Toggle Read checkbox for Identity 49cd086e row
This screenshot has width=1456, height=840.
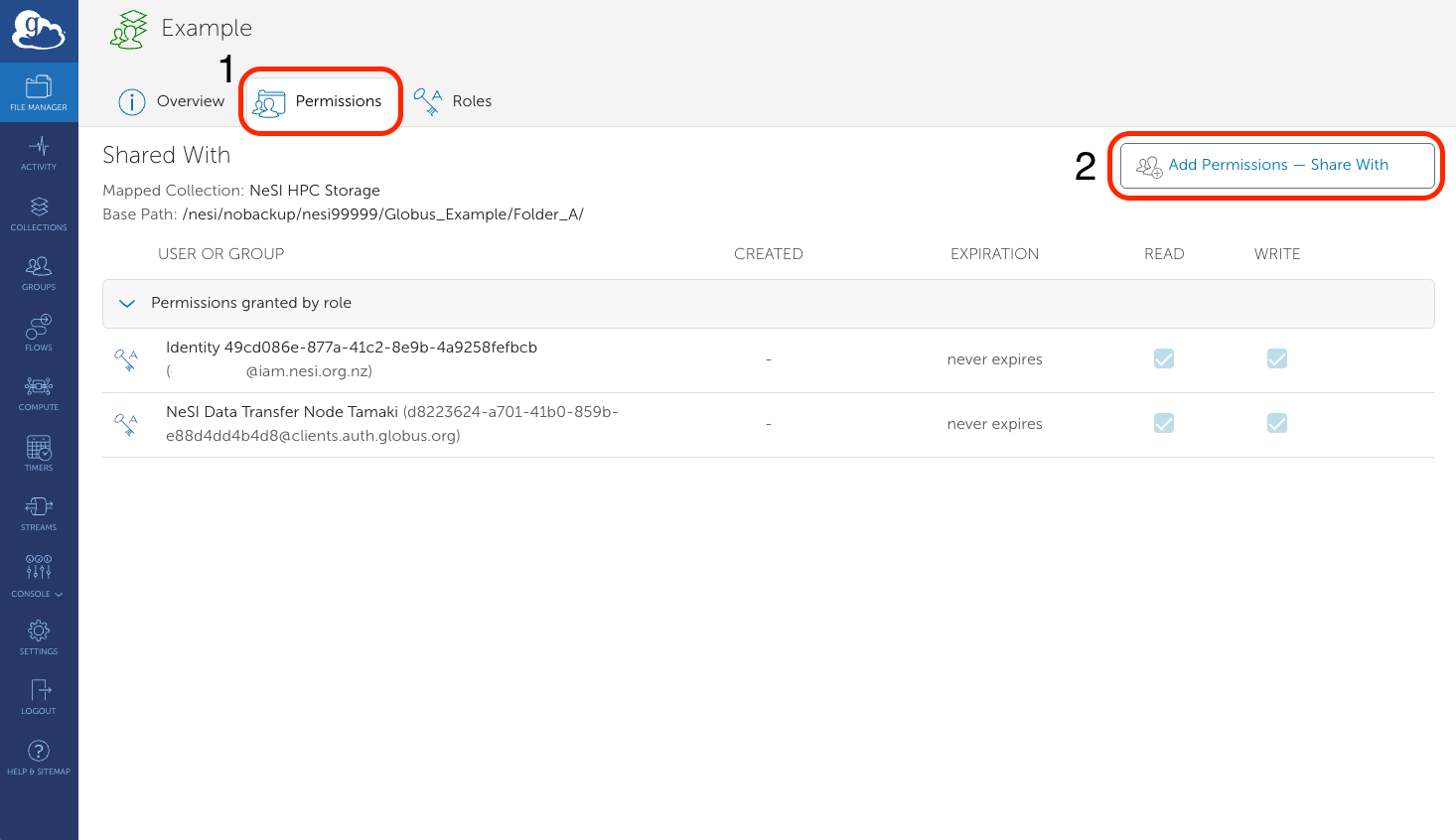(x=1164, y=358)
